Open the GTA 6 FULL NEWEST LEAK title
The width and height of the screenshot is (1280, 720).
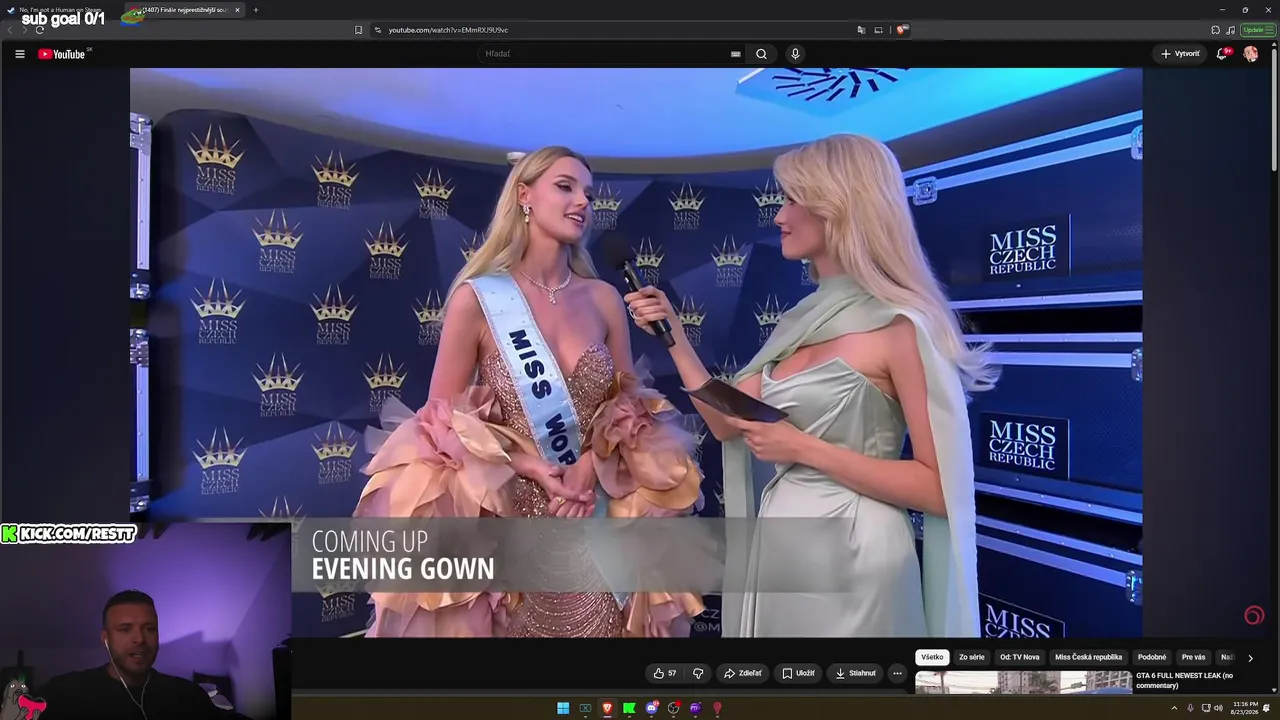(1184, 680)
